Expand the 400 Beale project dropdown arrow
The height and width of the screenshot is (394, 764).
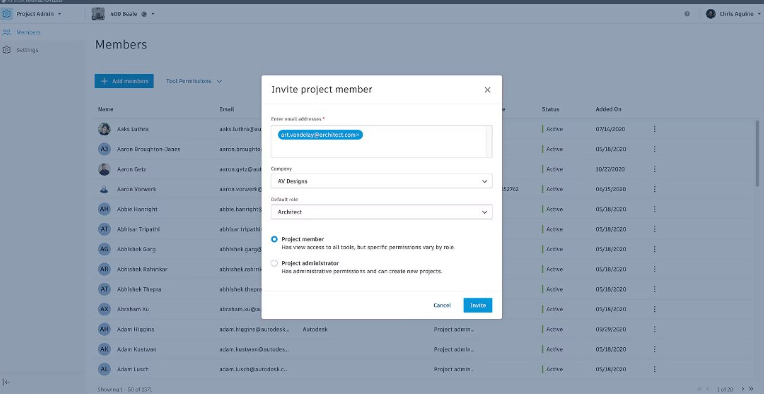point(153,14)
